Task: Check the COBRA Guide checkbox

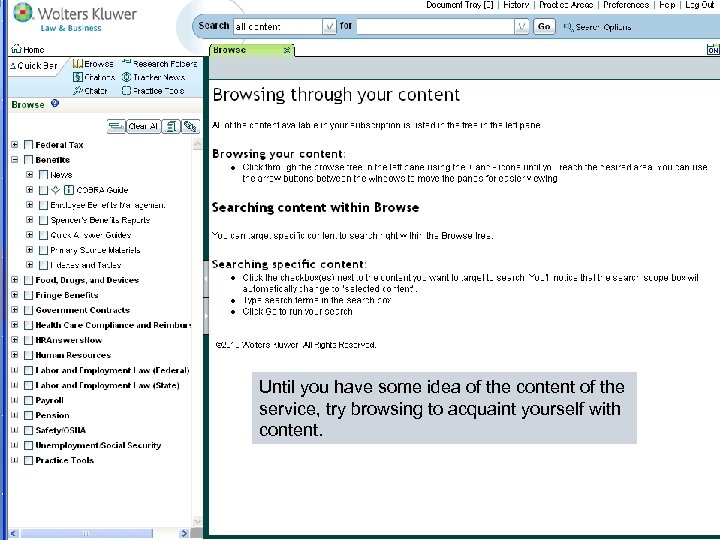Action: point(43,190)
